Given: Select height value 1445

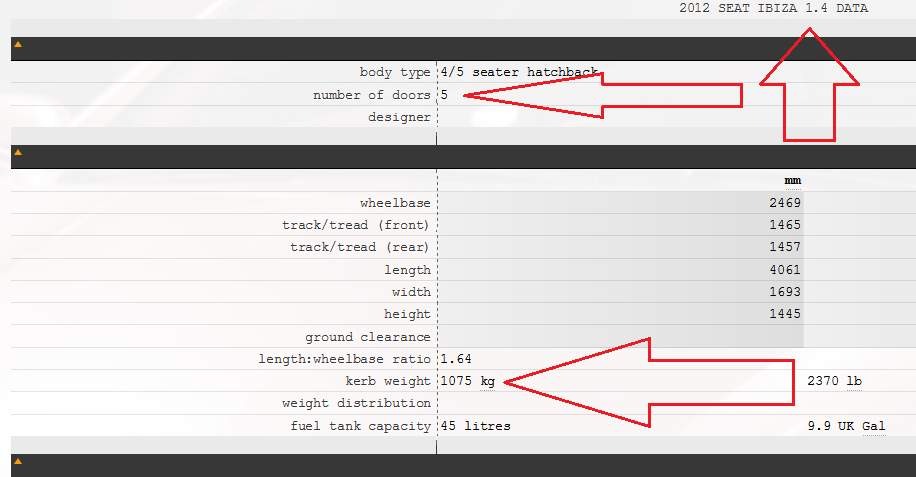Looking at the screenshot, I should 785,314.
